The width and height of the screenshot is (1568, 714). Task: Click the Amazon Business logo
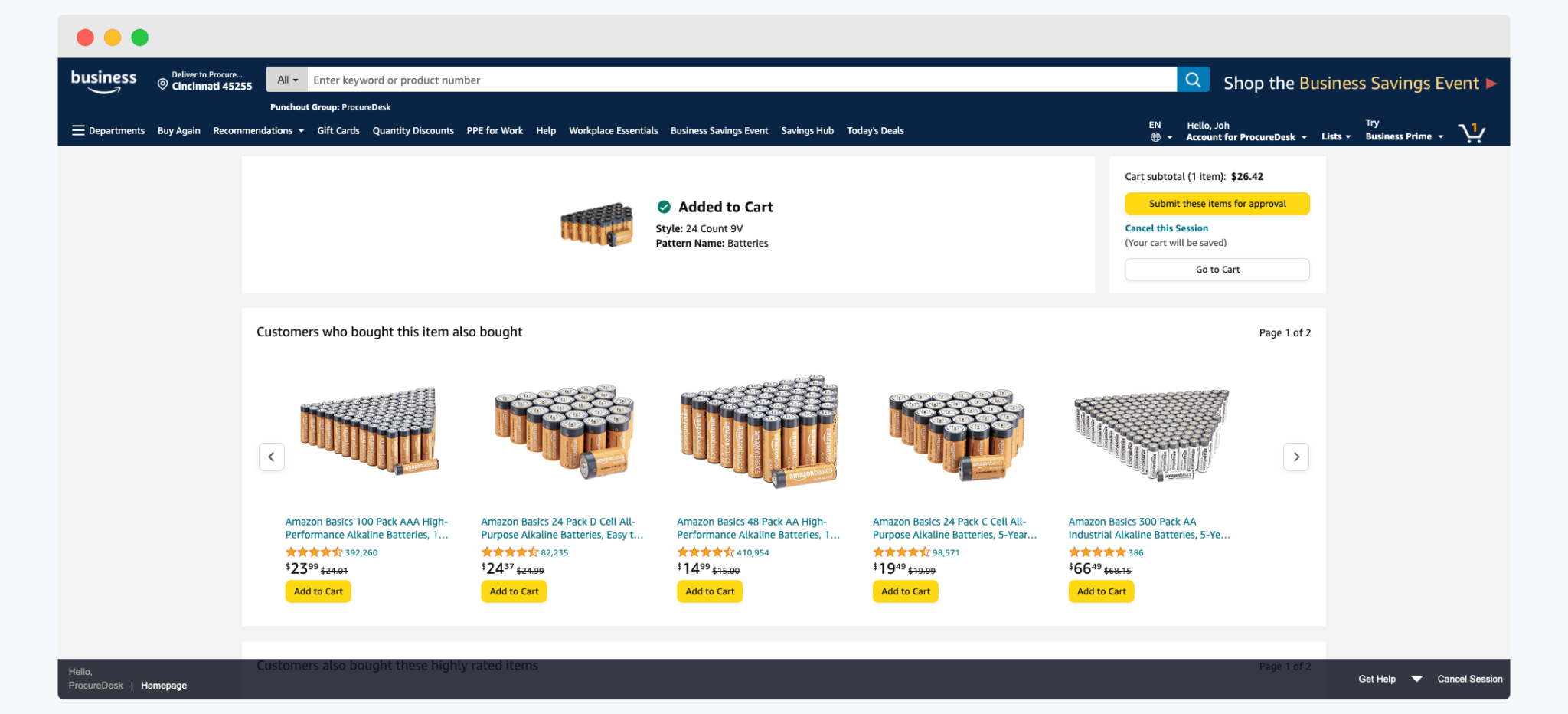click(103, 80)
